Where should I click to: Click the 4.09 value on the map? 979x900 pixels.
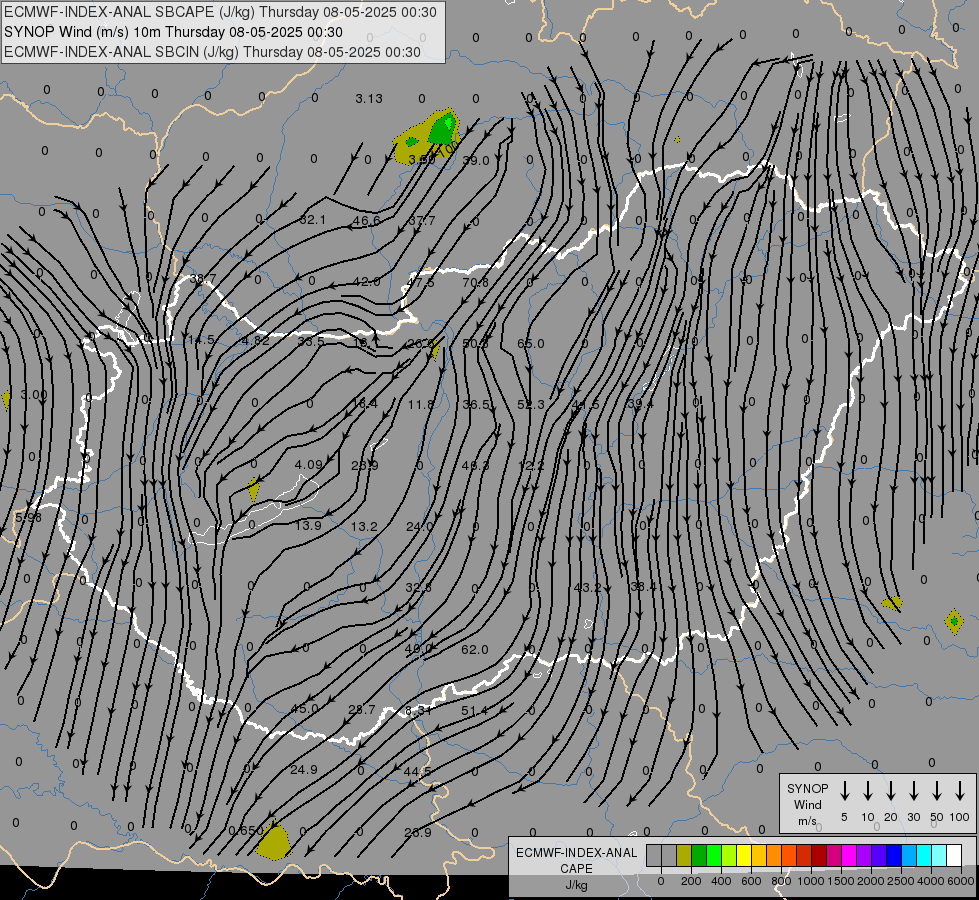308,465
